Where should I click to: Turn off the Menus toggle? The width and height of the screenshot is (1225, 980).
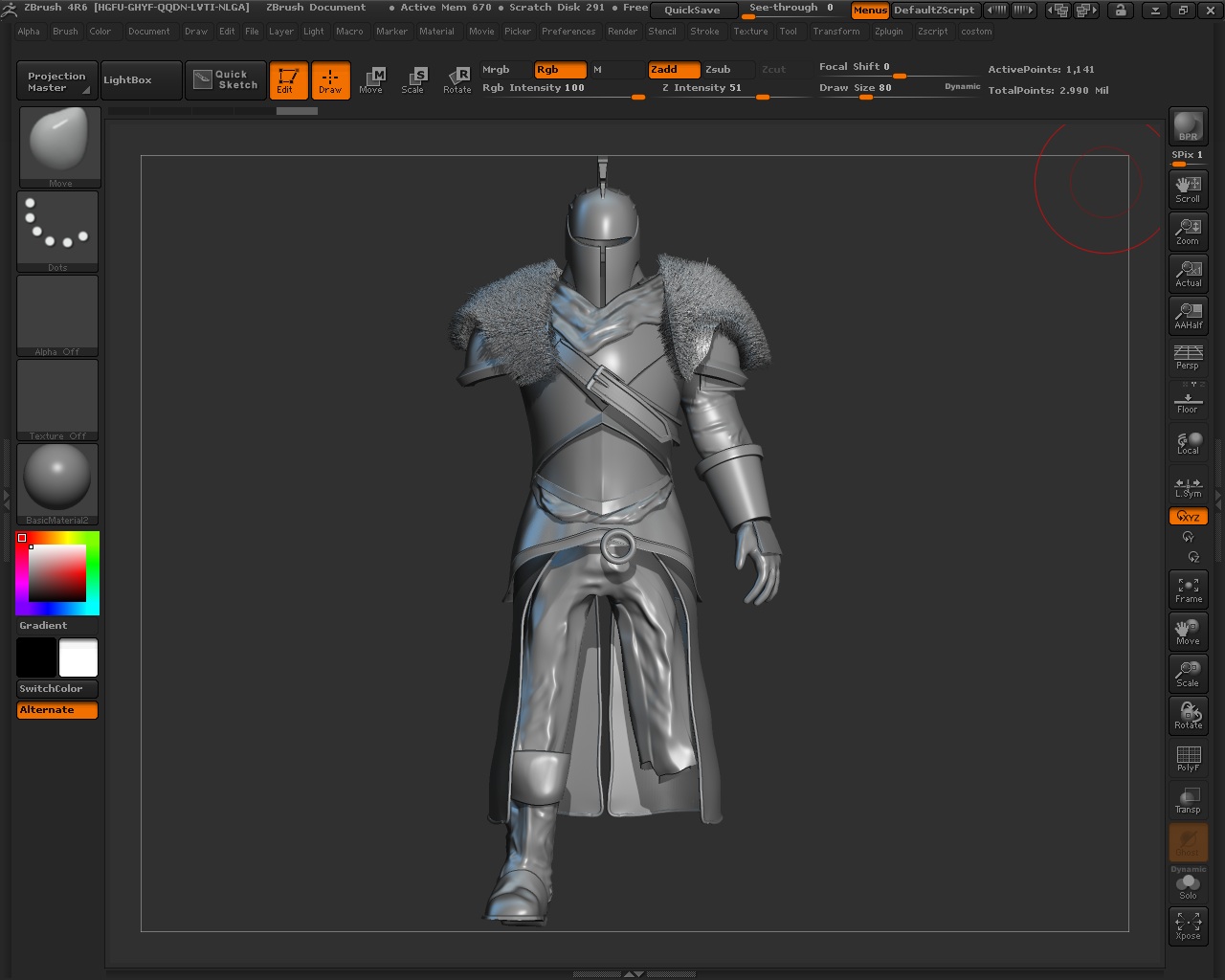(870, 11)
